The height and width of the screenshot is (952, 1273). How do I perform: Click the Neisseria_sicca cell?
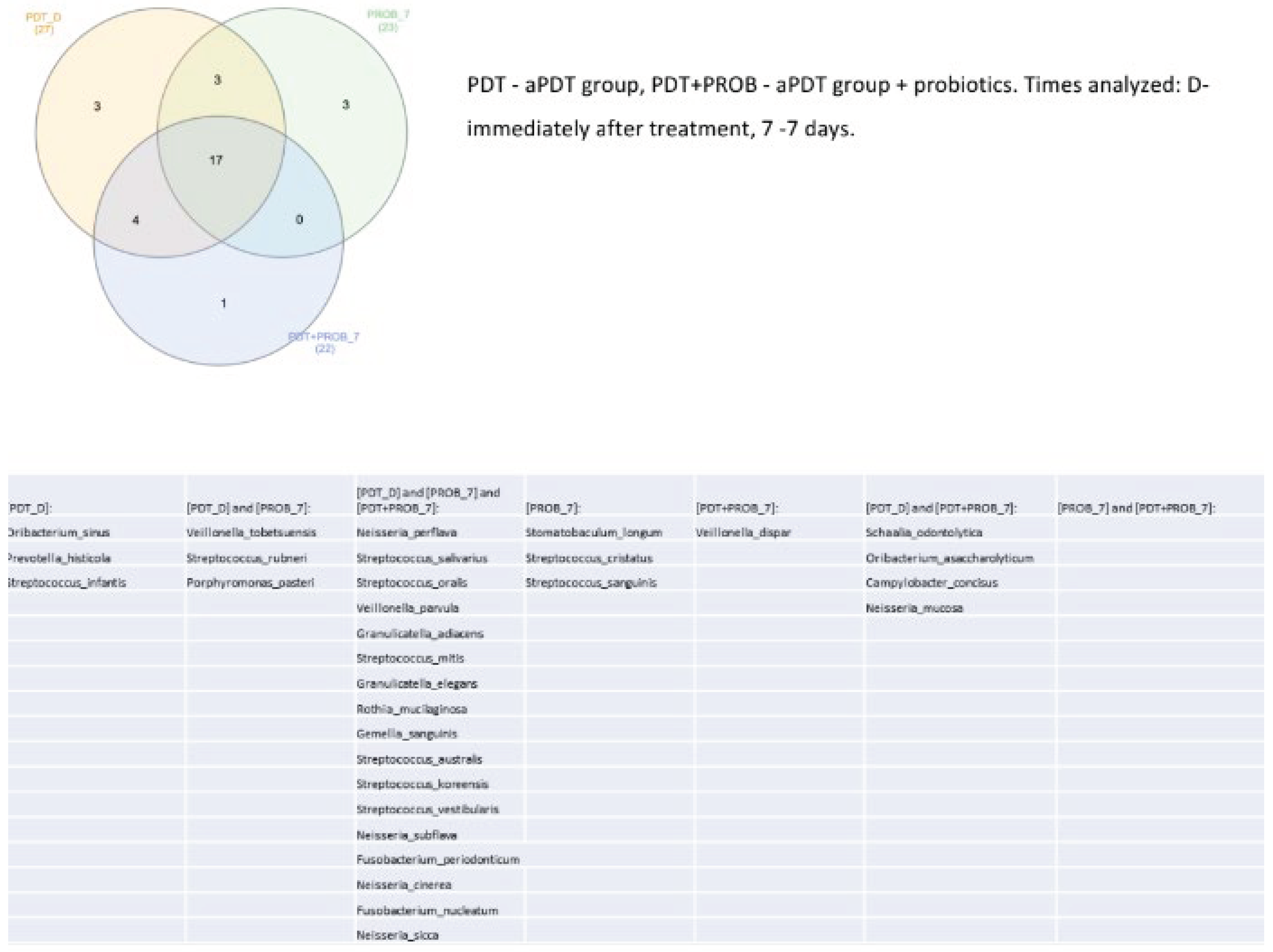(x=397, y=935)
